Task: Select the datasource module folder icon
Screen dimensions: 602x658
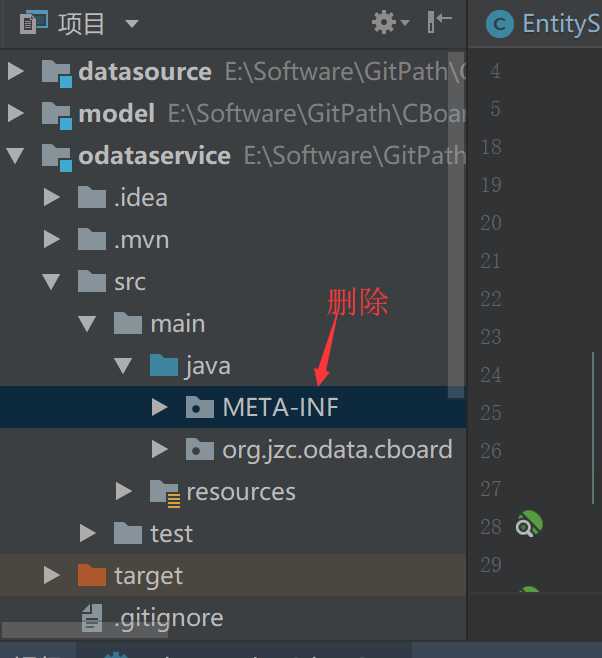Action: click(57, 73)
